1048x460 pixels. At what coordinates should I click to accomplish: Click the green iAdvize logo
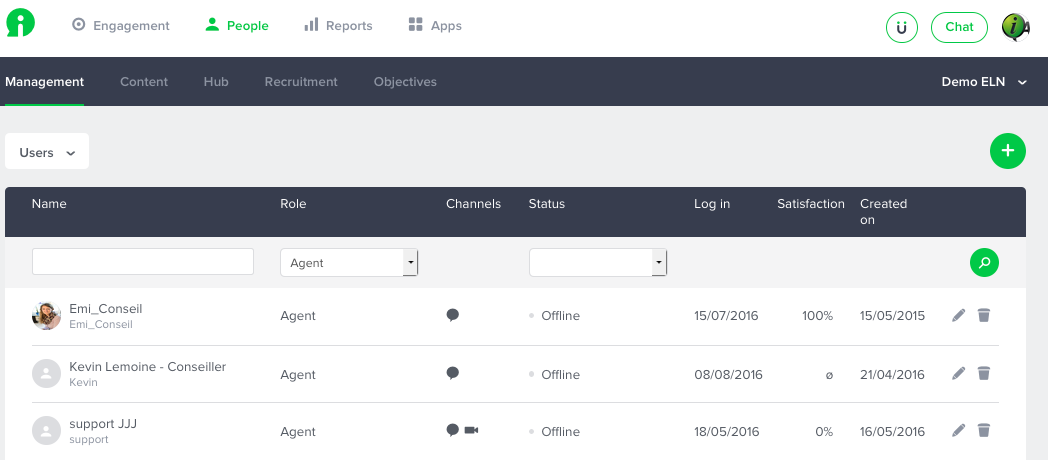click(21, 23)
